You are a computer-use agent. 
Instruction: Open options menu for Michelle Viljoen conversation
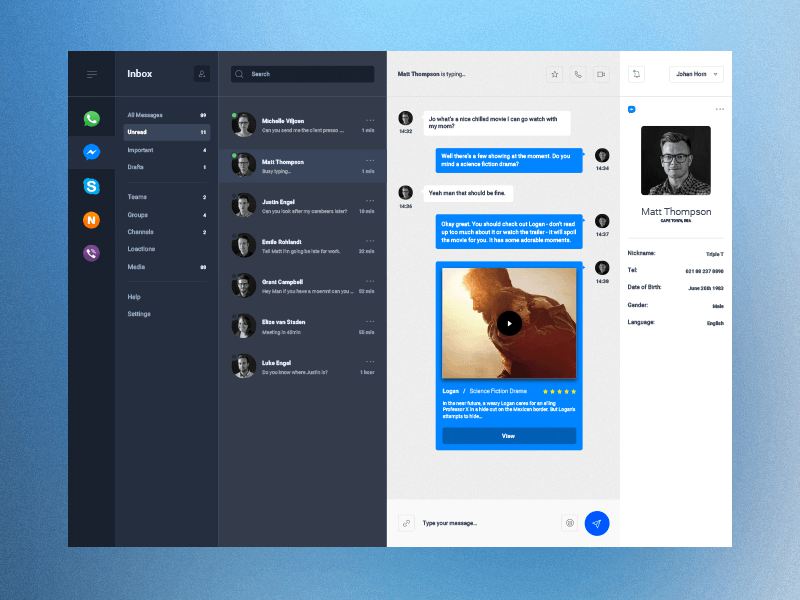point(370,120)
